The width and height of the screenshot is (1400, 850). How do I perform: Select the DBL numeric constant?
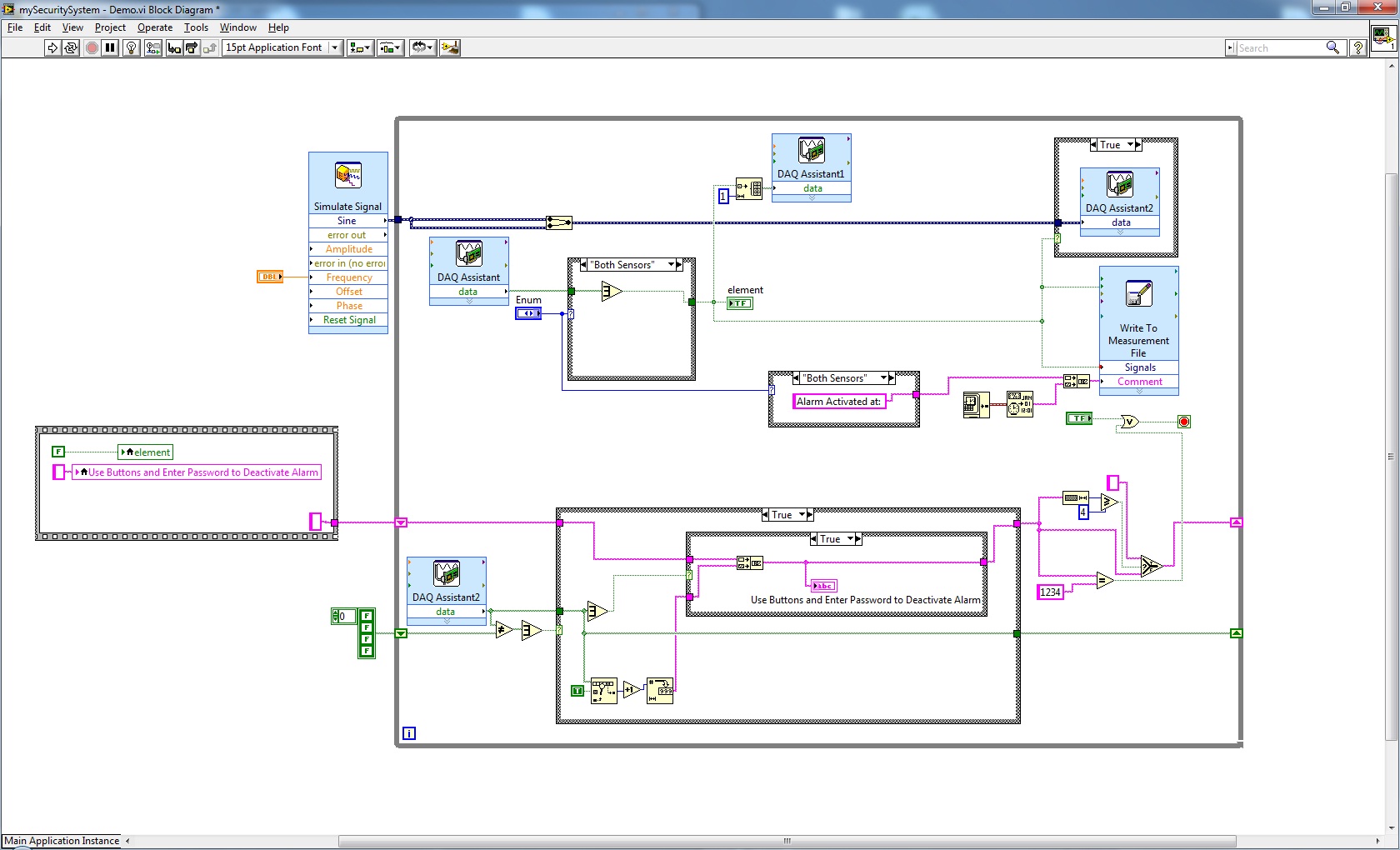tap(270, 277)
